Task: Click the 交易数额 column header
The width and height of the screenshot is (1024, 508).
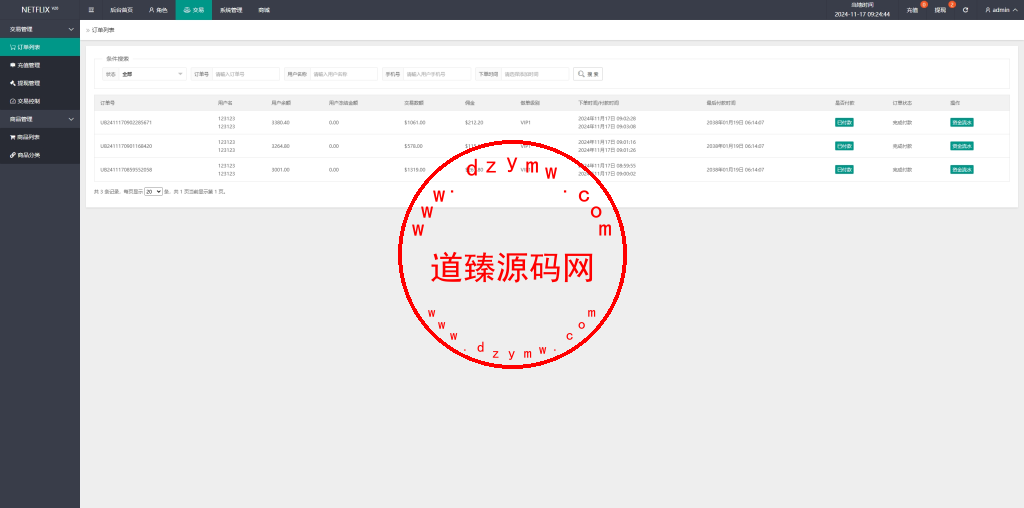Action: coord(414,103)
